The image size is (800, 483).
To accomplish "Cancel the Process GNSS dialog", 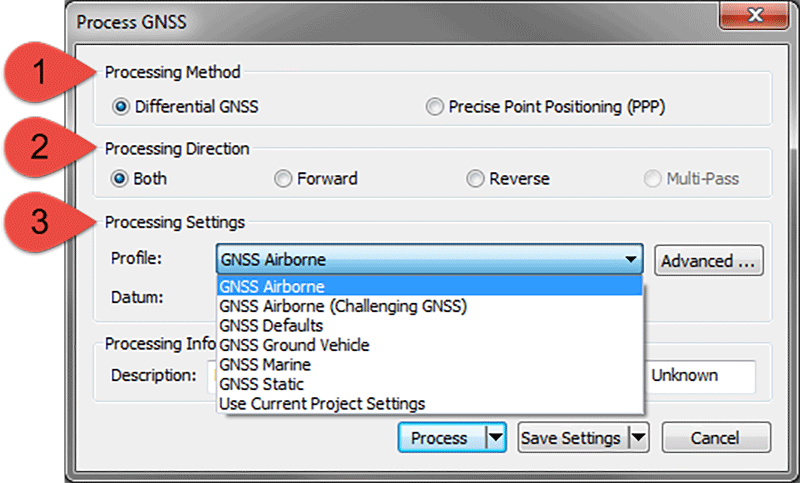I will [x=716, y=438].
